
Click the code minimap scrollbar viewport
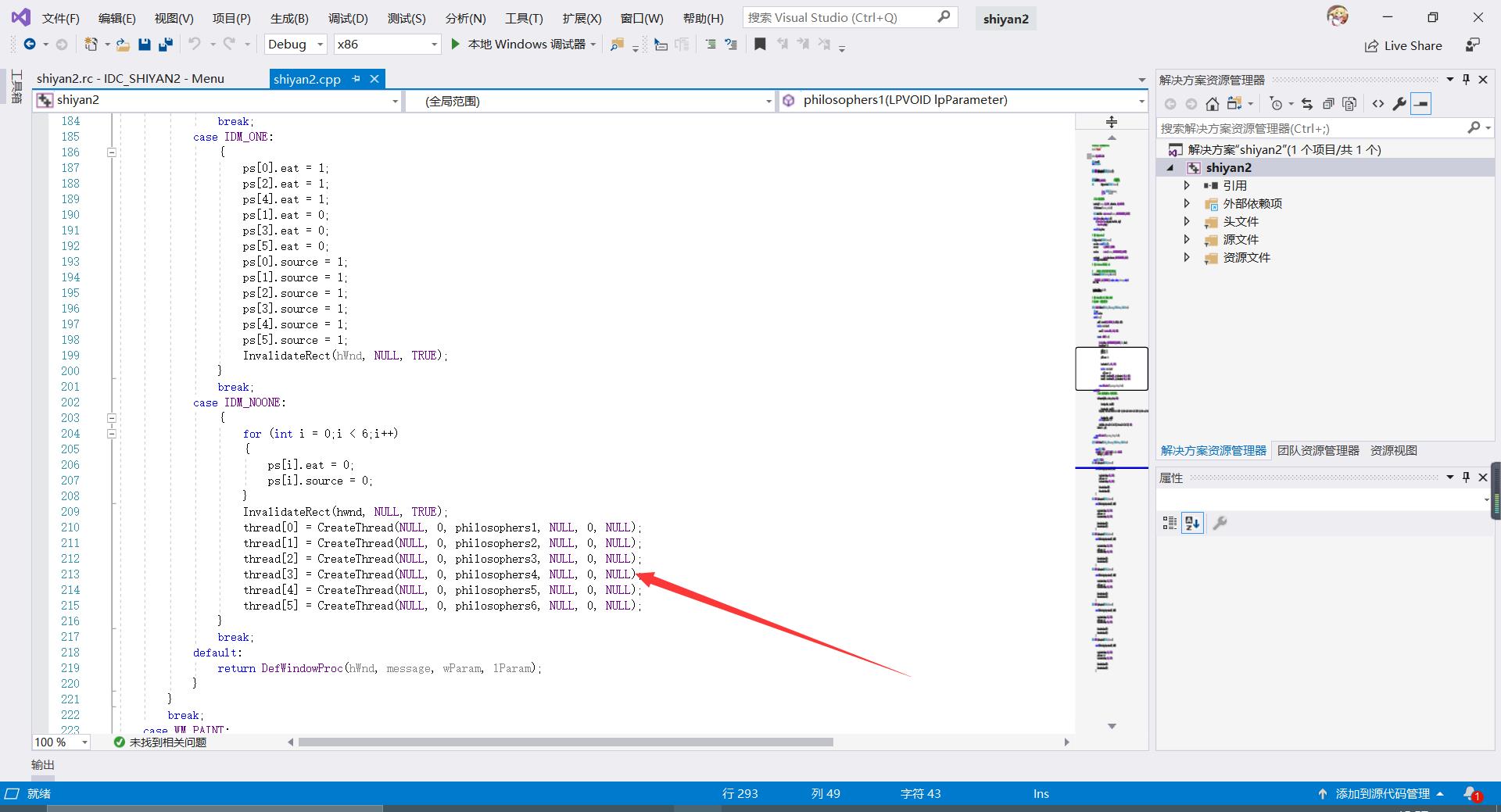tap(1112, 368)
